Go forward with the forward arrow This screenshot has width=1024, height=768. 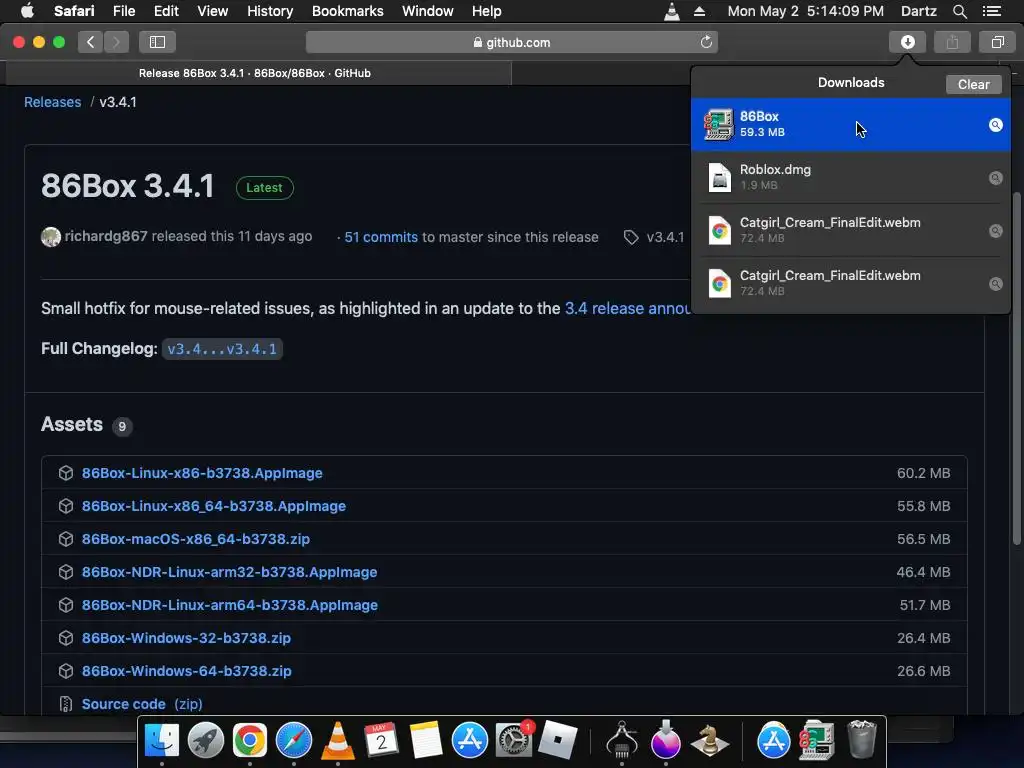(x=116, y=42)
